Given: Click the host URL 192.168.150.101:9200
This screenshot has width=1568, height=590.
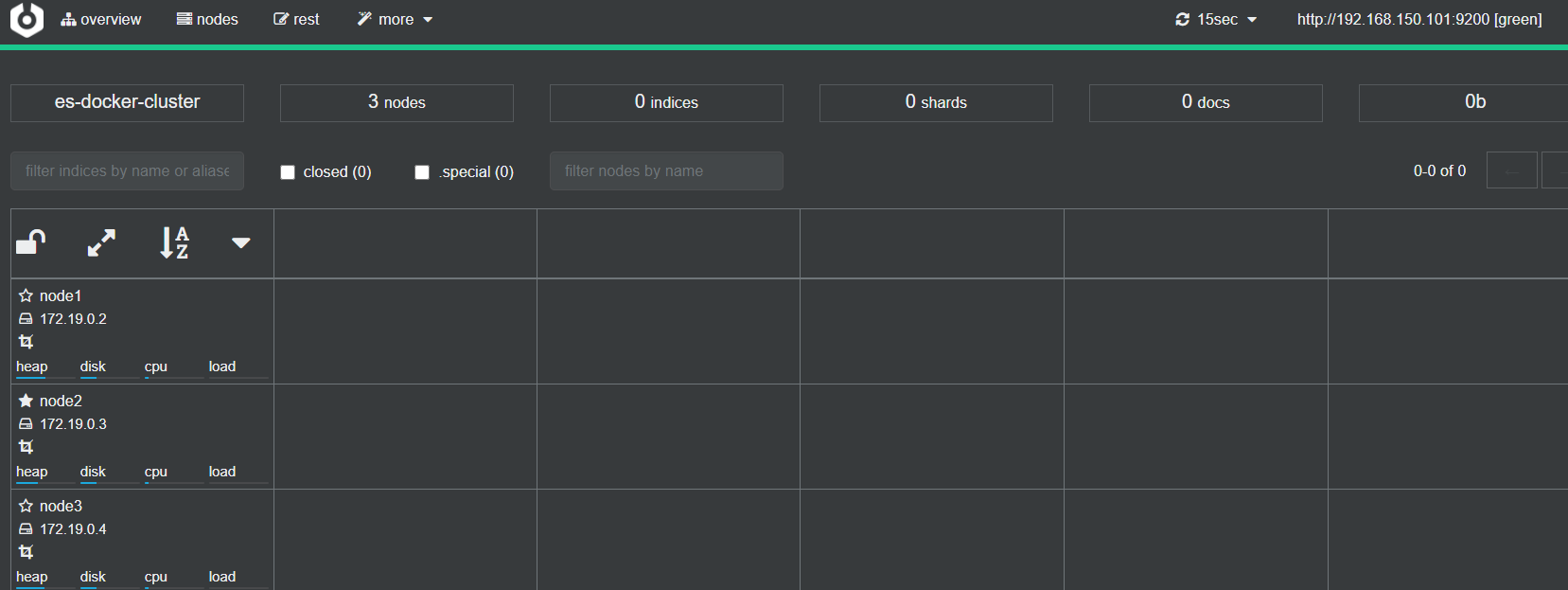Looking at the screenshot, I should (1419, 19).
